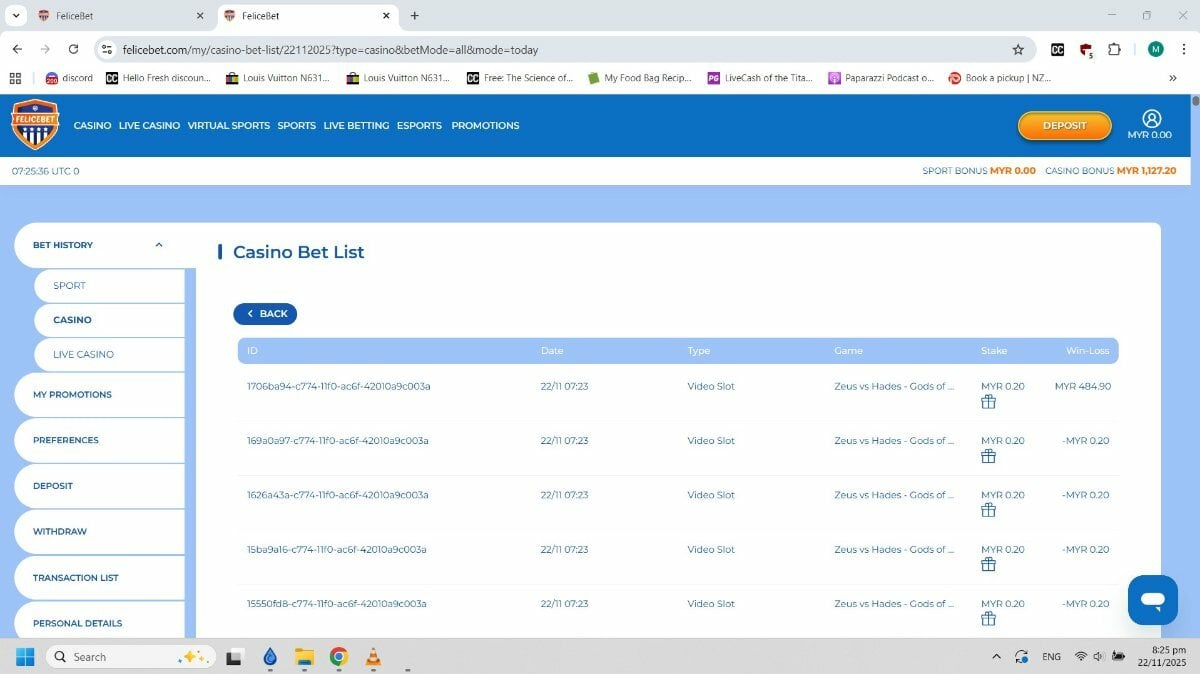Image resolution: width=1200 pixels, height=674 pixels.
Task: Open the user account profile icon
Action: click(1151, 118)
